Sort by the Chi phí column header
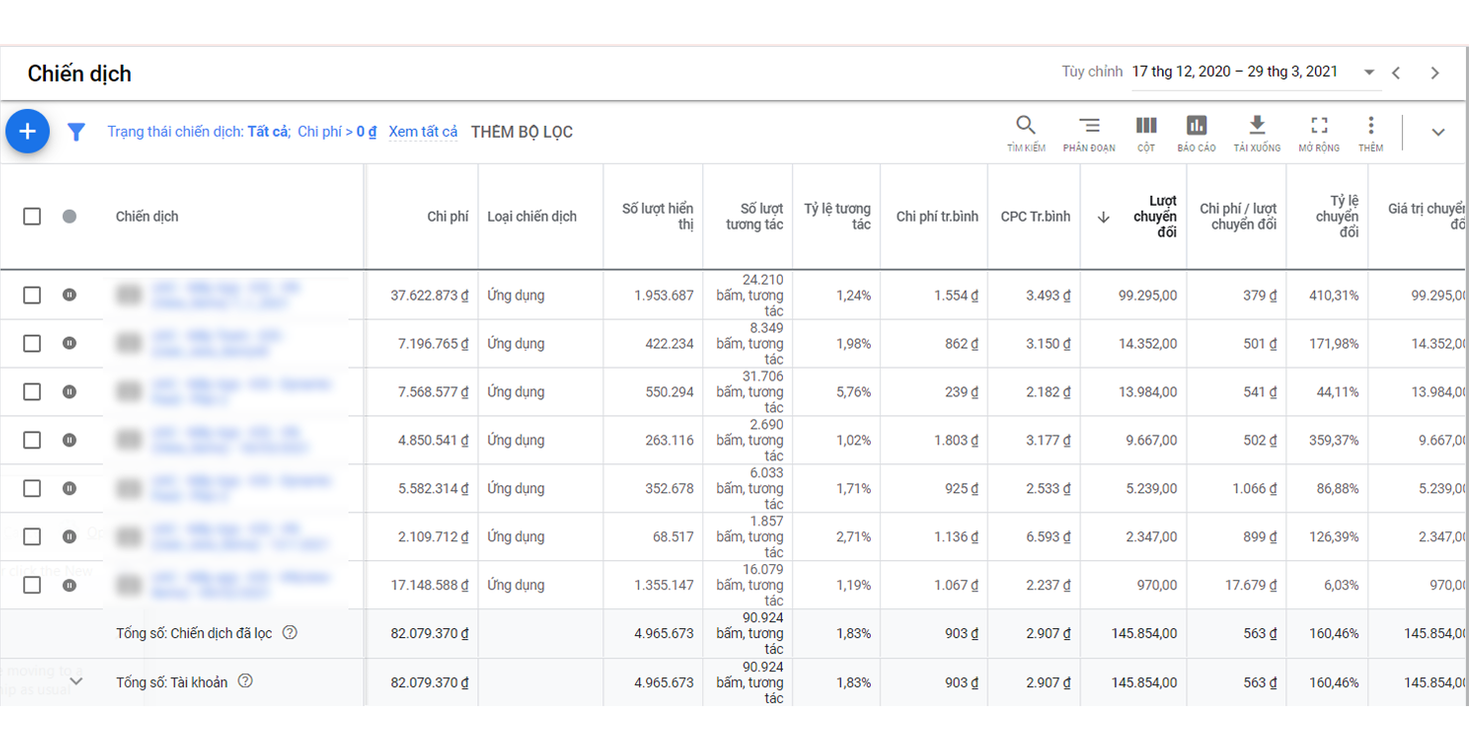 click(x=447, y=216)
